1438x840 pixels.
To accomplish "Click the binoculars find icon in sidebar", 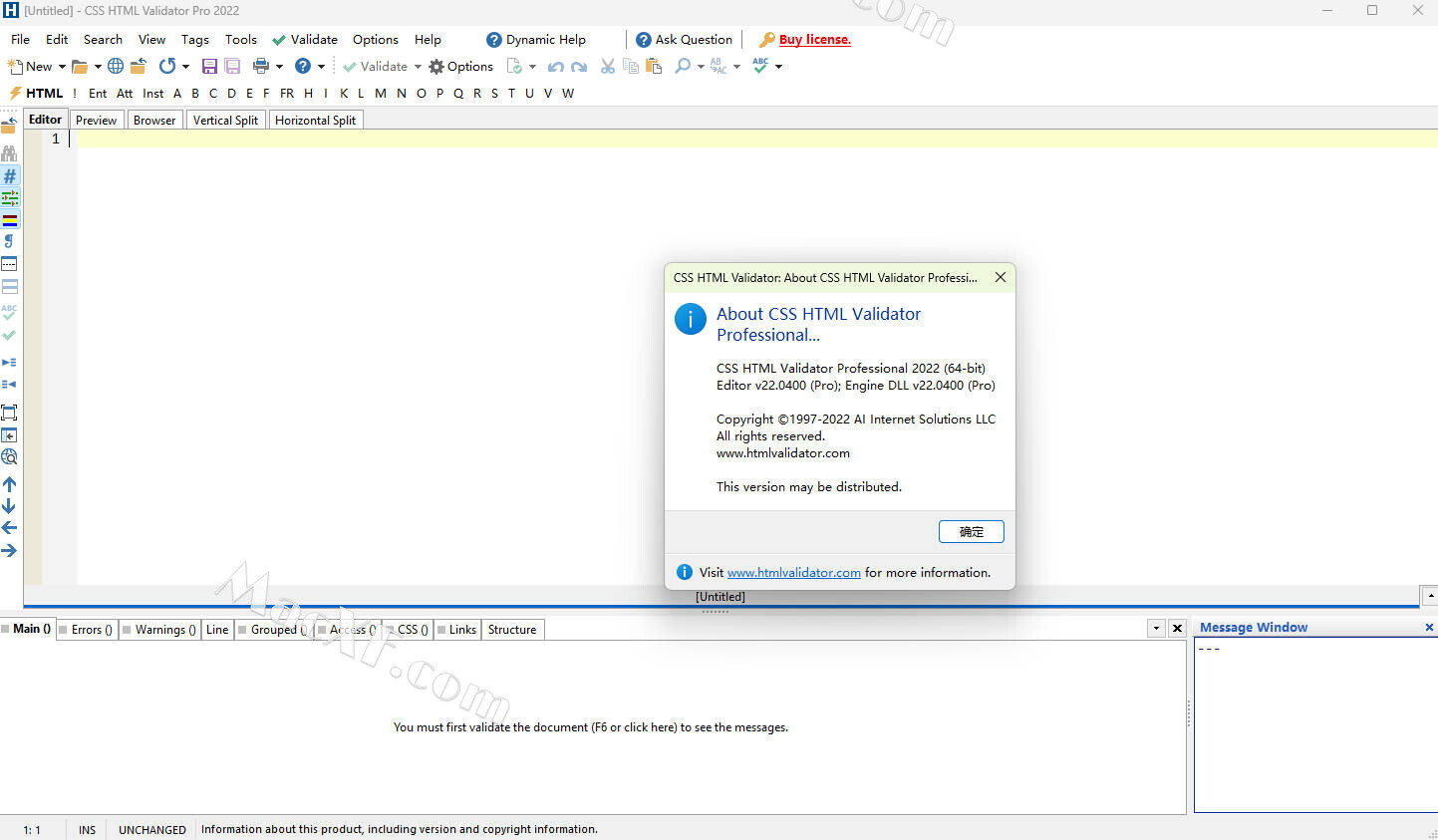I will click(x=9, y=153).
